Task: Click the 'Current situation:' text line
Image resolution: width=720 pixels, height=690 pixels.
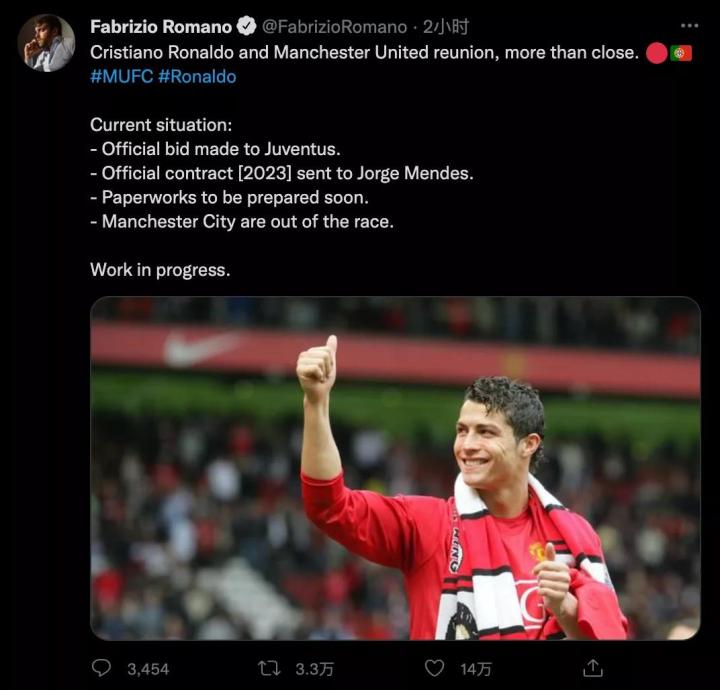Action: click(161, 125)
